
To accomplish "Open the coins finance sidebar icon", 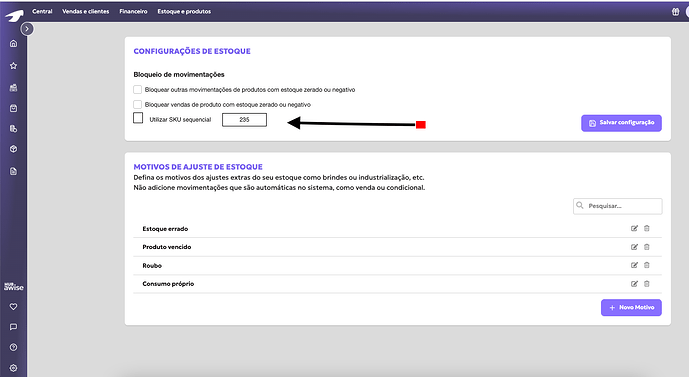I will click(x=14, y=129).
